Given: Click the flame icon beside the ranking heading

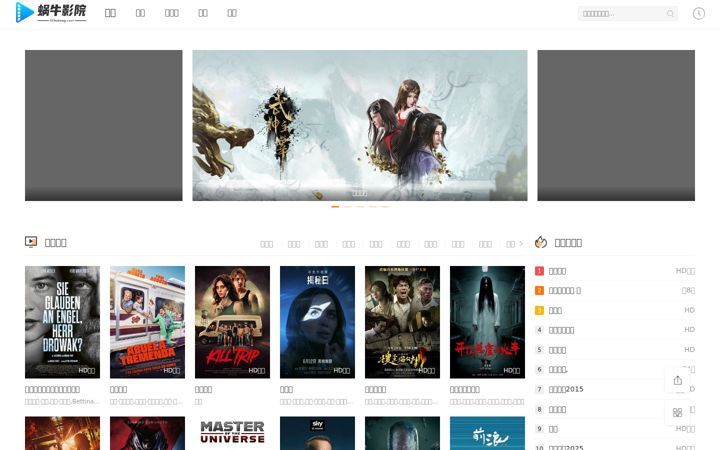Looking at the screenshot, I should tap(541, 242).
